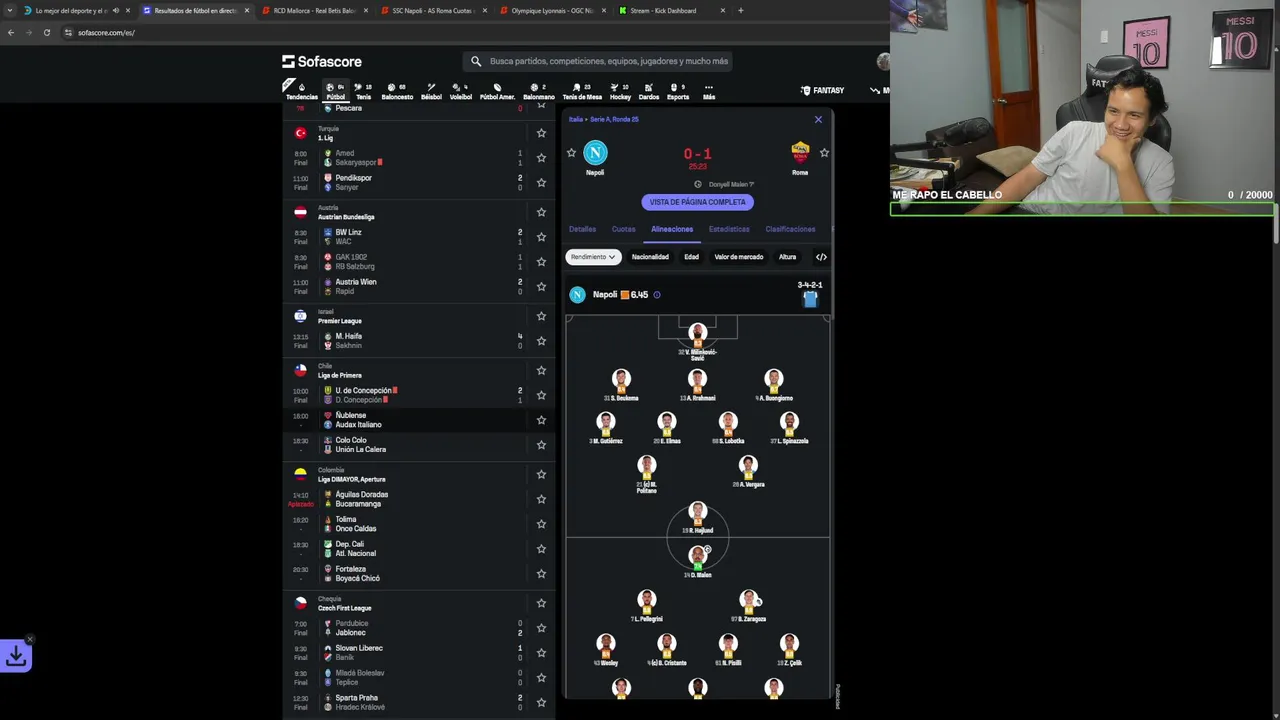Open the user profile avatar
The image size is (1280, 720).
point(883,61)
